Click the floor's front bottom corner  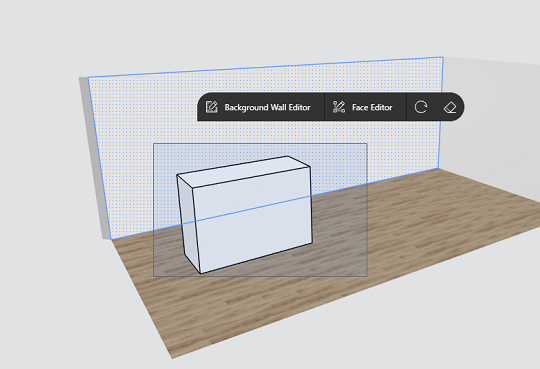173,357
